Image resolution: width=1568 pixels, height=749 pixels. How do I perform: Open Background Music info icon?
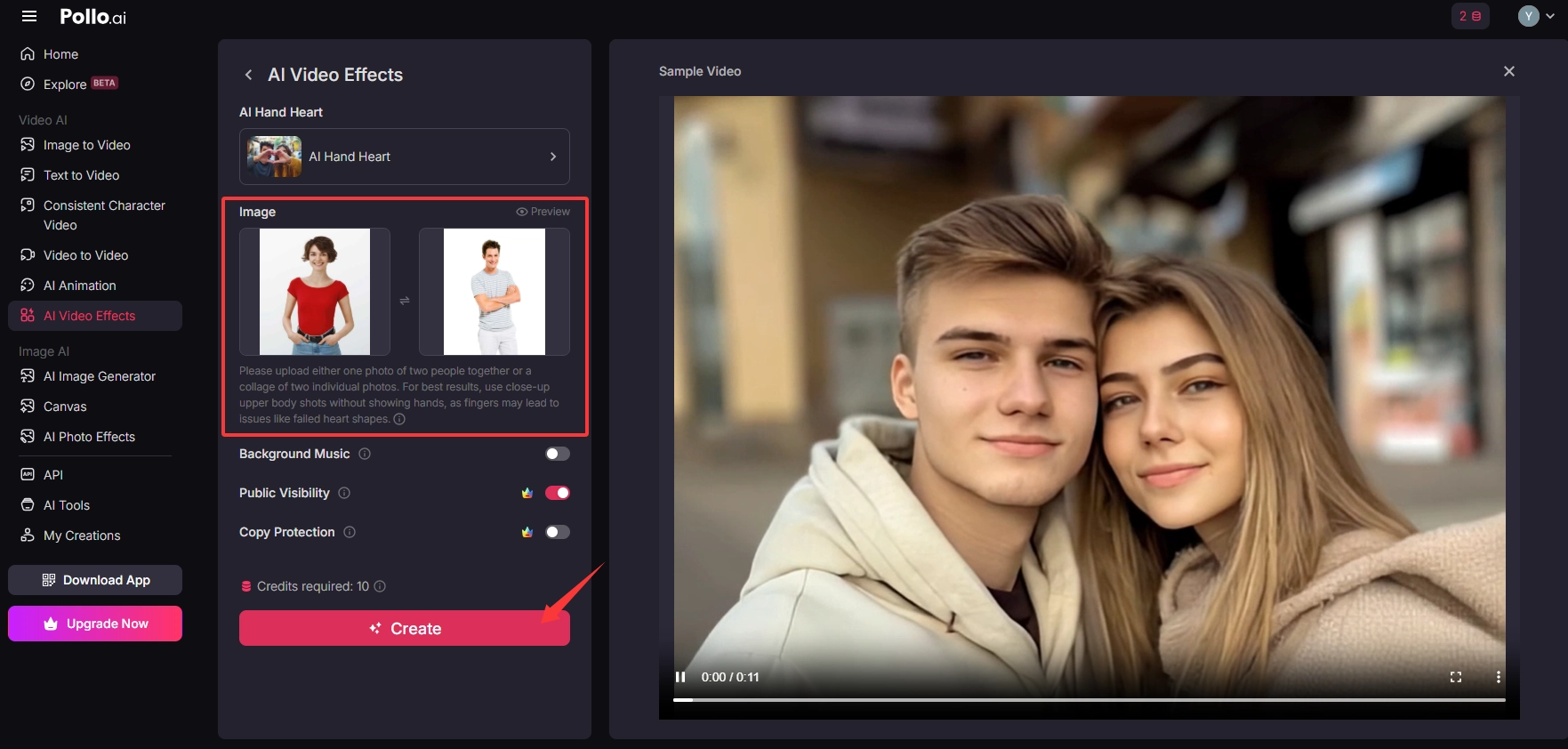coord(365,454)
